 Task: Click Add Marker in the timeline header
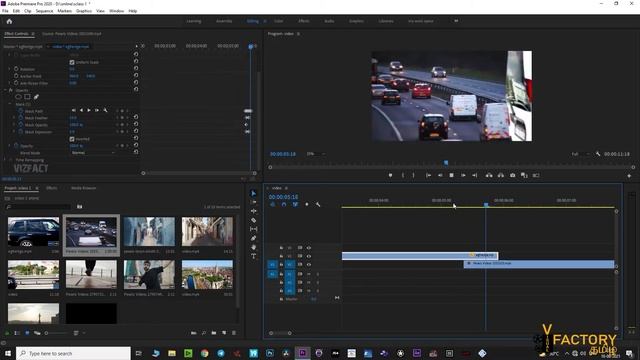(x=307, y=204)
